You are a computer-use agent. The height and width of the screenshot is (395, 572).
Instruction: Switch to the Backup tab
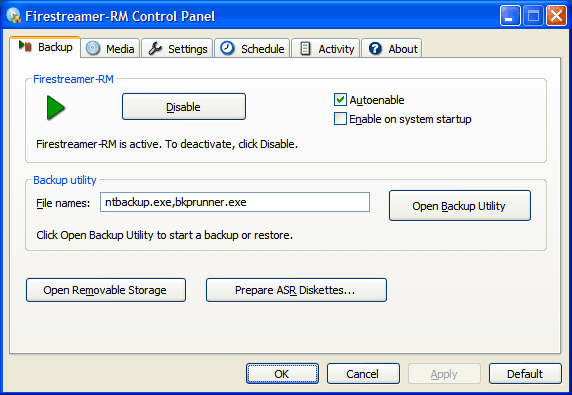tap(45, 47)
